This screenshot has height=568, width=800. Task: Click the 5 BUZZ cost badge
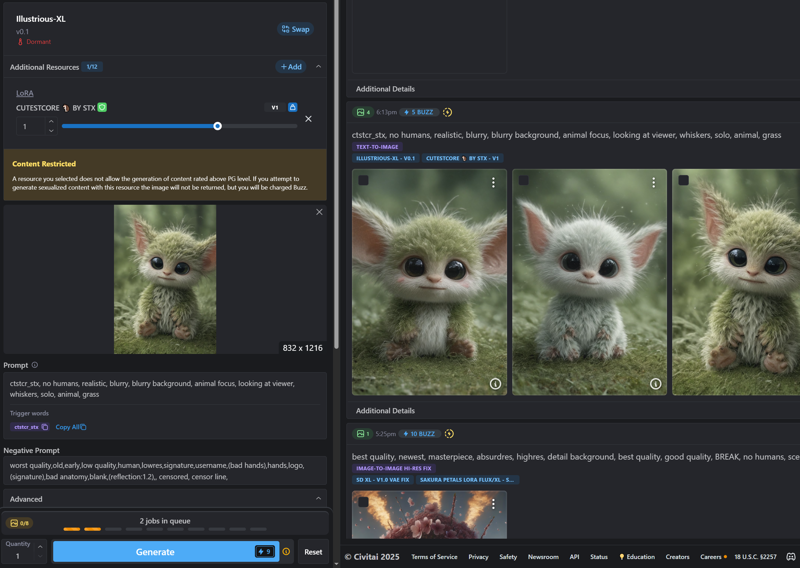point(419,112)
